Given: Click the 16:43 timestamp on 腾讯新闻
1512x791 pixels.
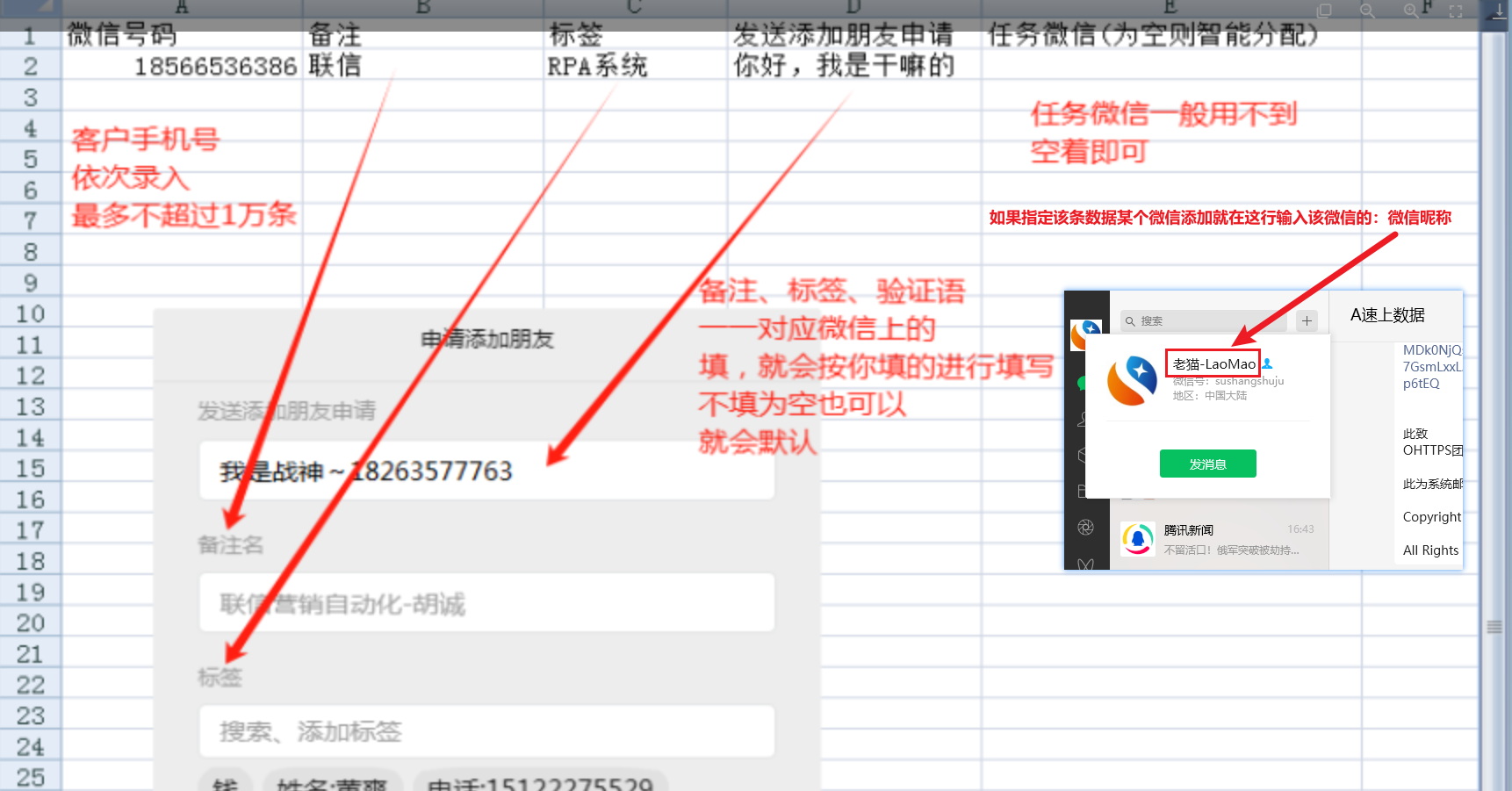Looking at the screenshot, I should tap(1300, 529).
